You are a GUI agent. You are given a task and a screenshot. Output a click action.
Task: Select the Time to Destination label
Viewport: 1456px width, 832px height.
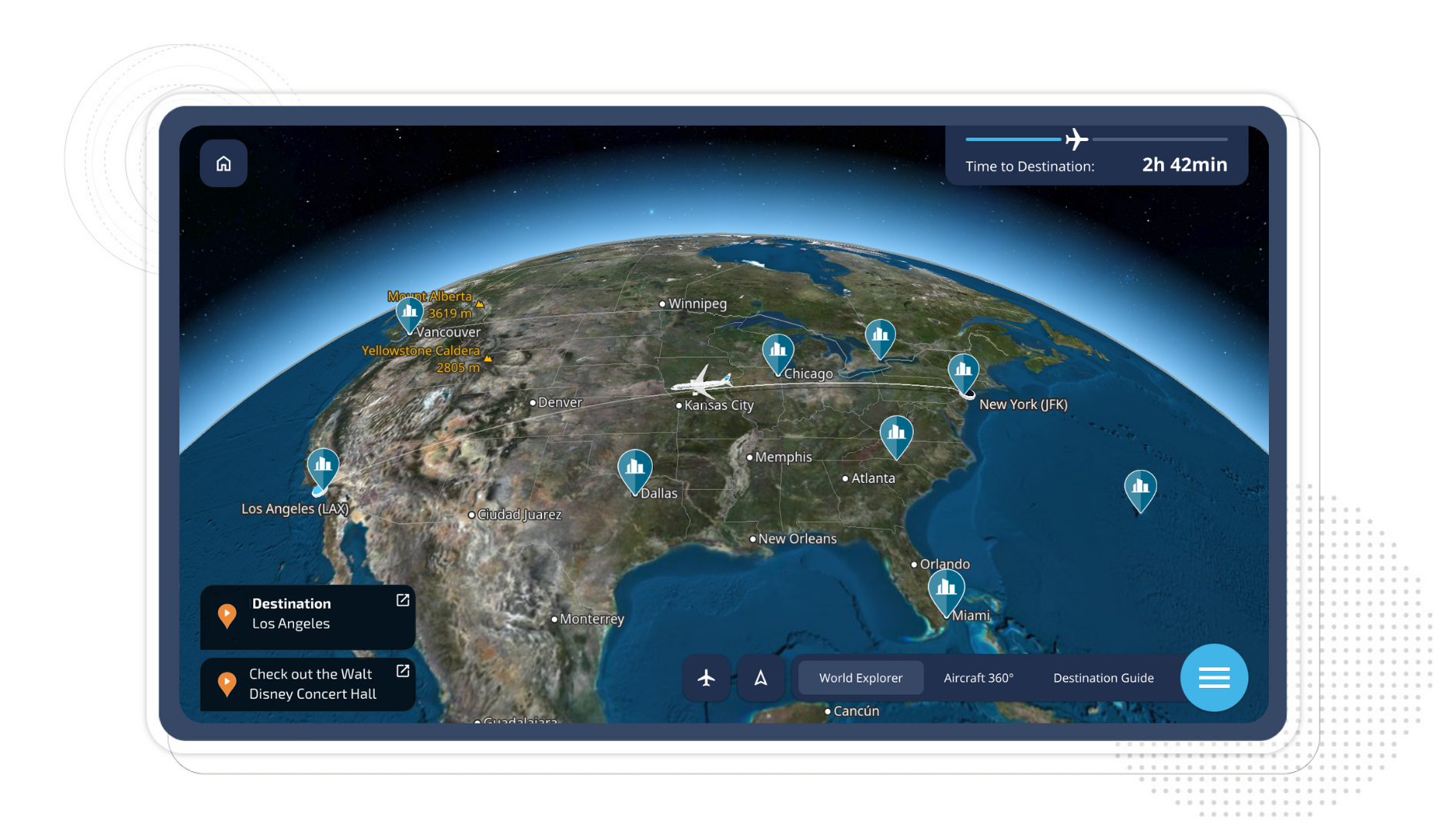click(1029, 166)
